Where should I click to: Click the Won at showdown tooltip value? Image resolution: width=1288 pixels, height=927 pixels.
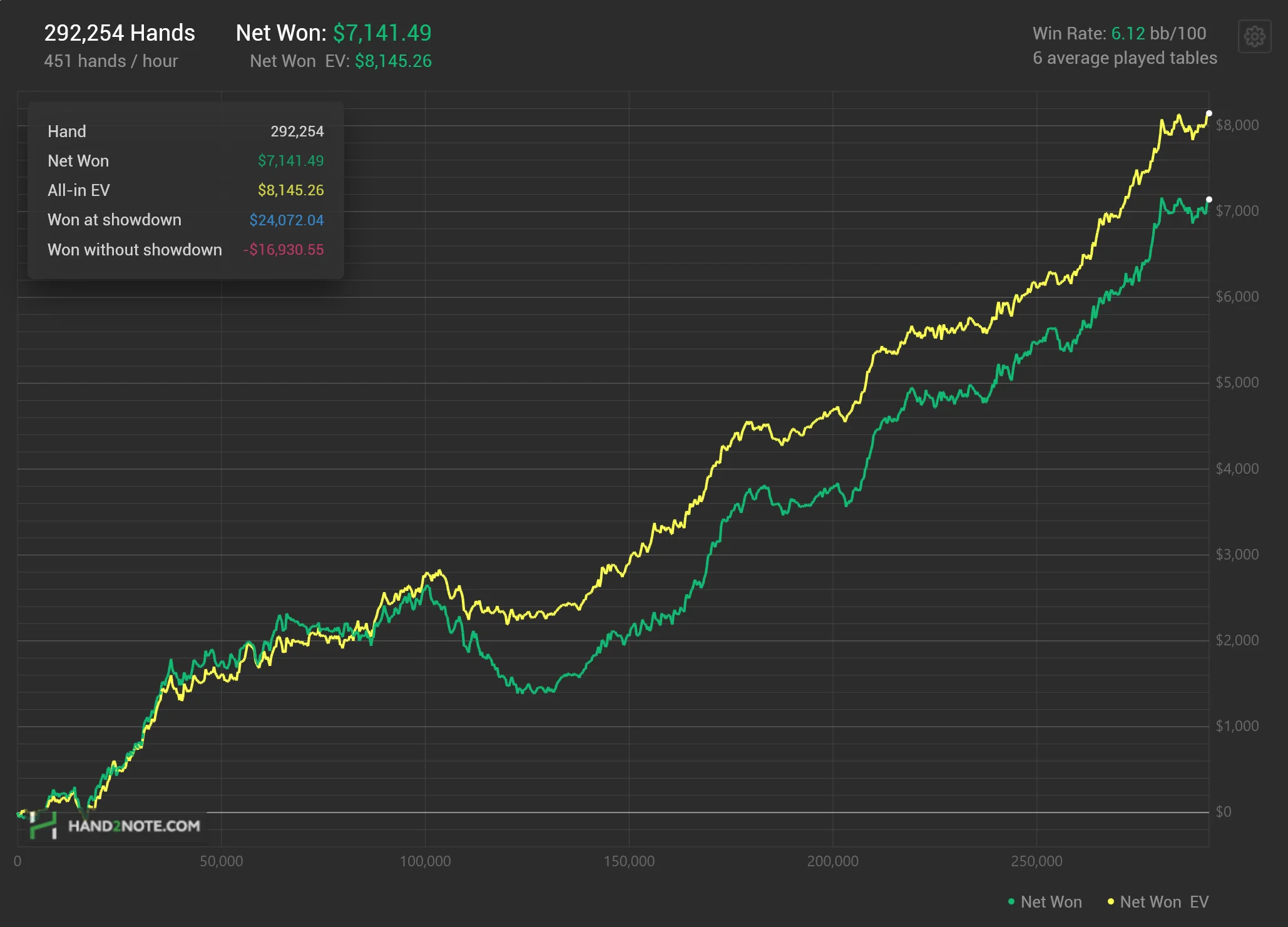(x=287, y=220)
